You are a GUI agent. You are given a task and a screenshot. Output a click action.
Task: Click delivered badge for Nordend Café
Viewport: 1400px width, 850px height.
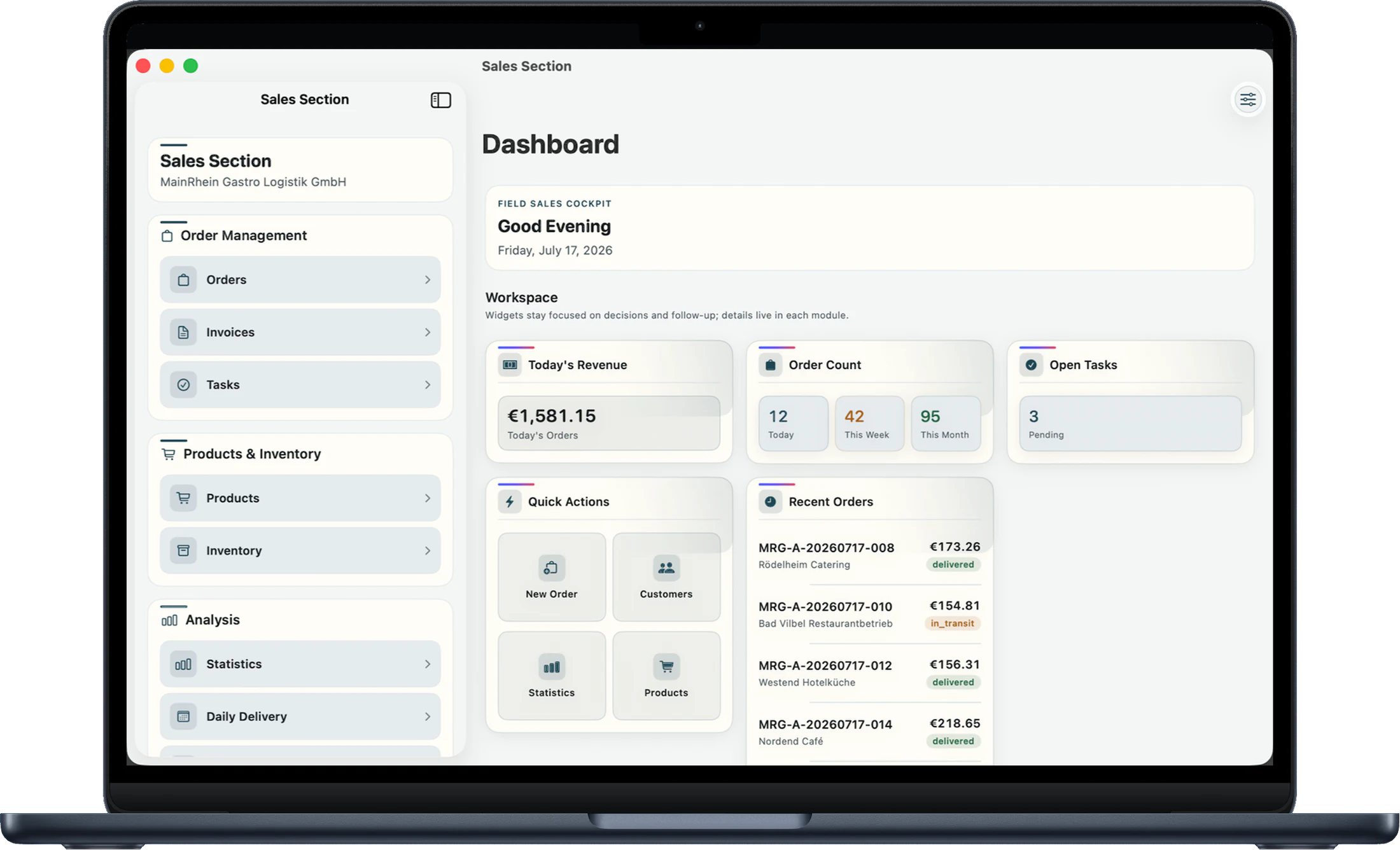[953, 741]
